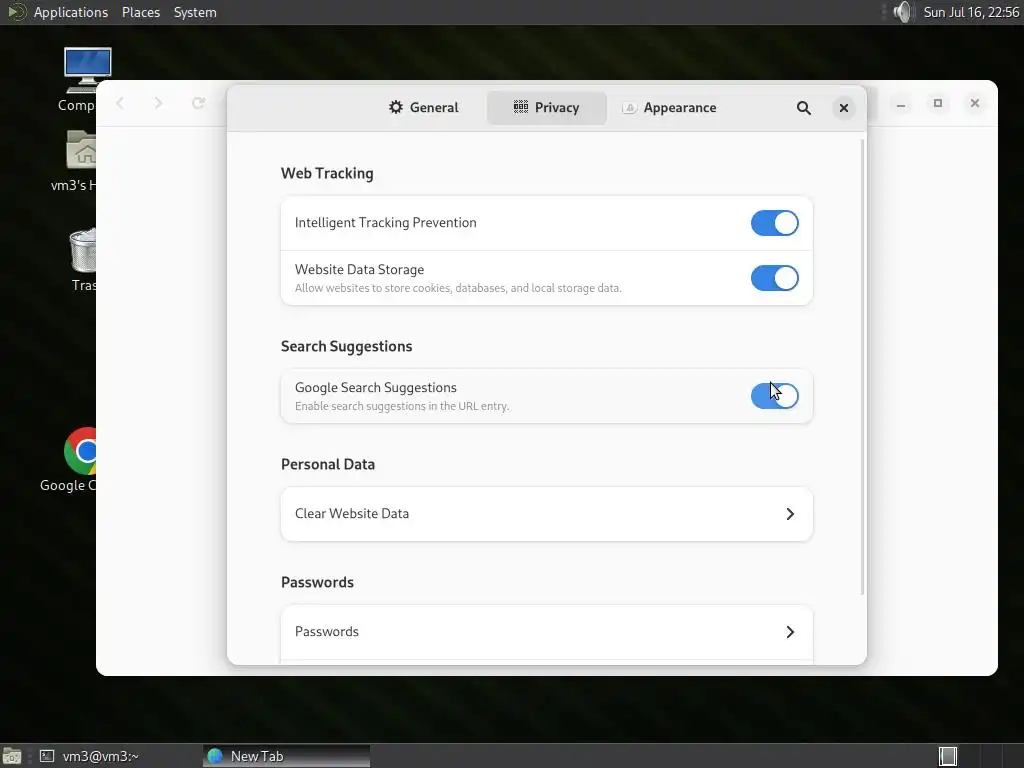Select the Privacy tab
1024x768 pixels.
pos(547,108)
